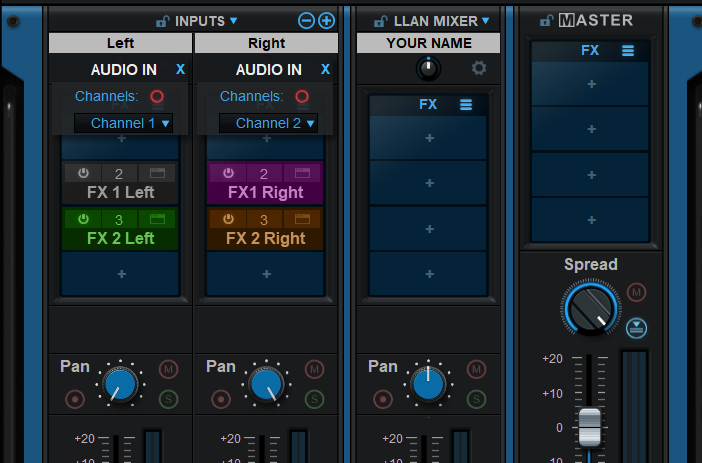The height and width of the screenshot is (463, 702).
Task: Select the FX1 Right plugin name
Action: click(x=265, y=193)
